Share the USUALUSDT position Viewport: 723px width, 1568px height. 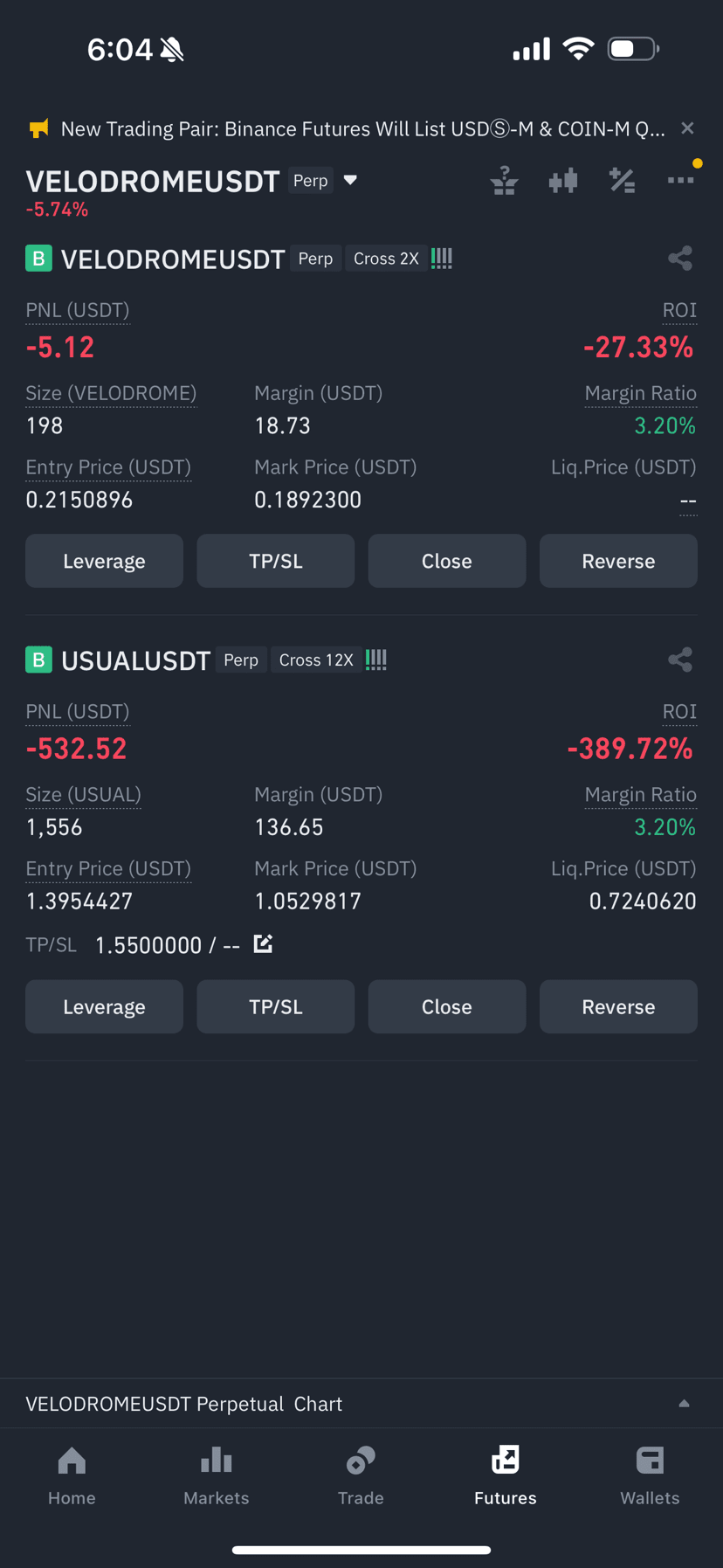680,660
